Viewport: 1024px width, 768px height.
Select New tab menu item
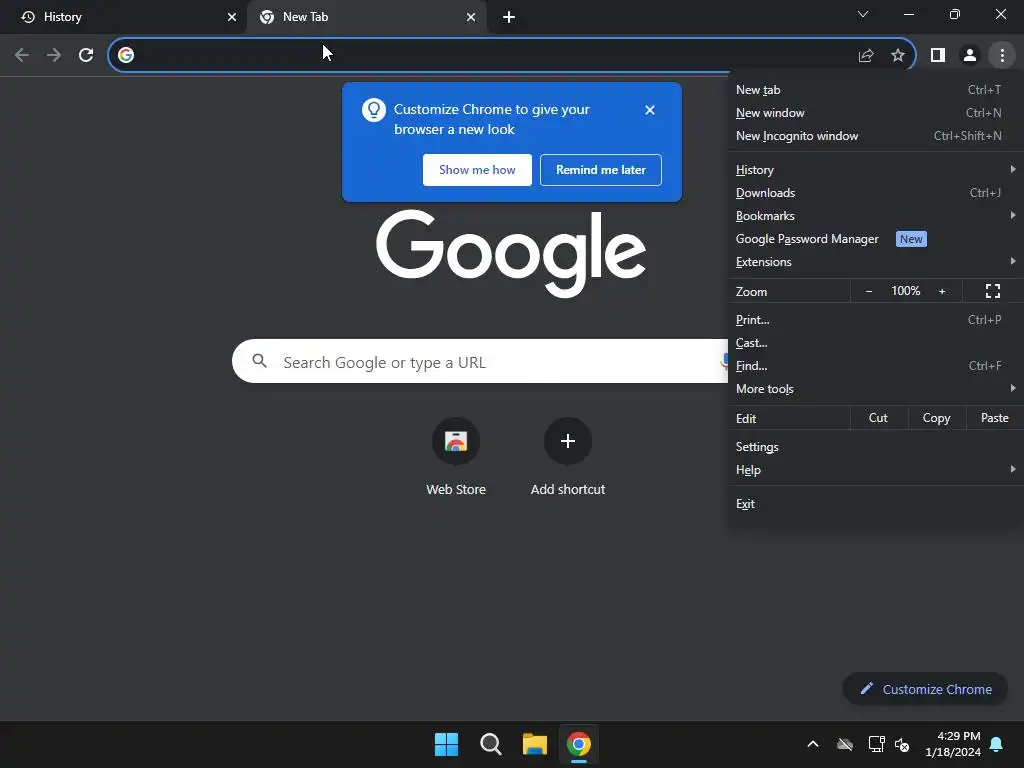[875, 90]
